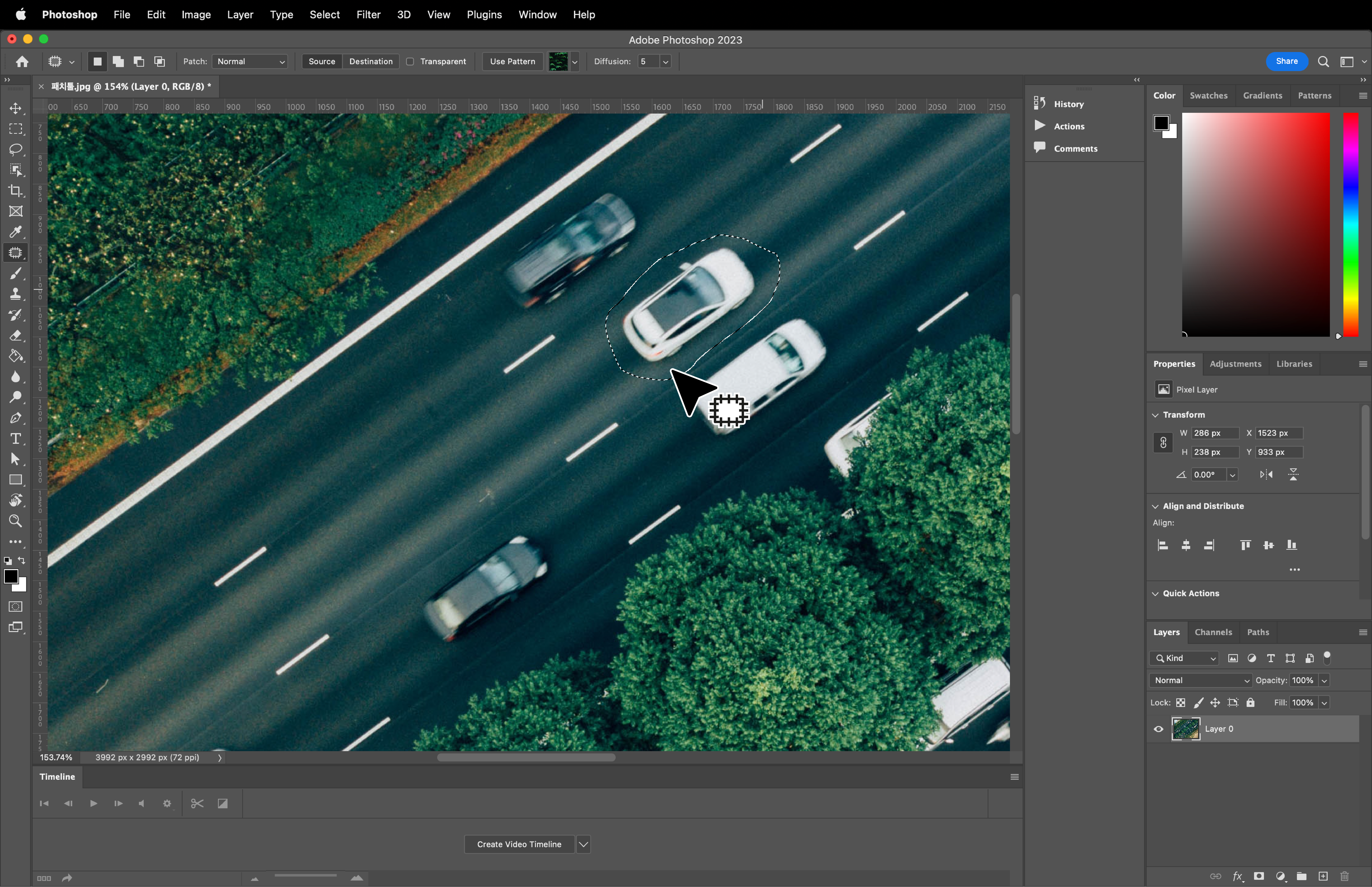This screenshot has width=1372, height=887.
Task: Click the layer mask icon in Layers panel
Action: click(x=1259, y=876)
